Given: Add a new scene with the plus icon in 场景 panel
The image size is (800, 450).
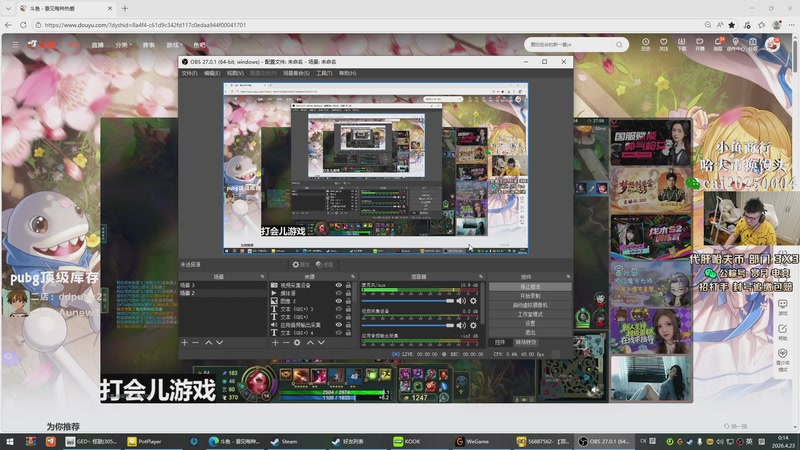Looking at the screenshot, I should [185, 342].
